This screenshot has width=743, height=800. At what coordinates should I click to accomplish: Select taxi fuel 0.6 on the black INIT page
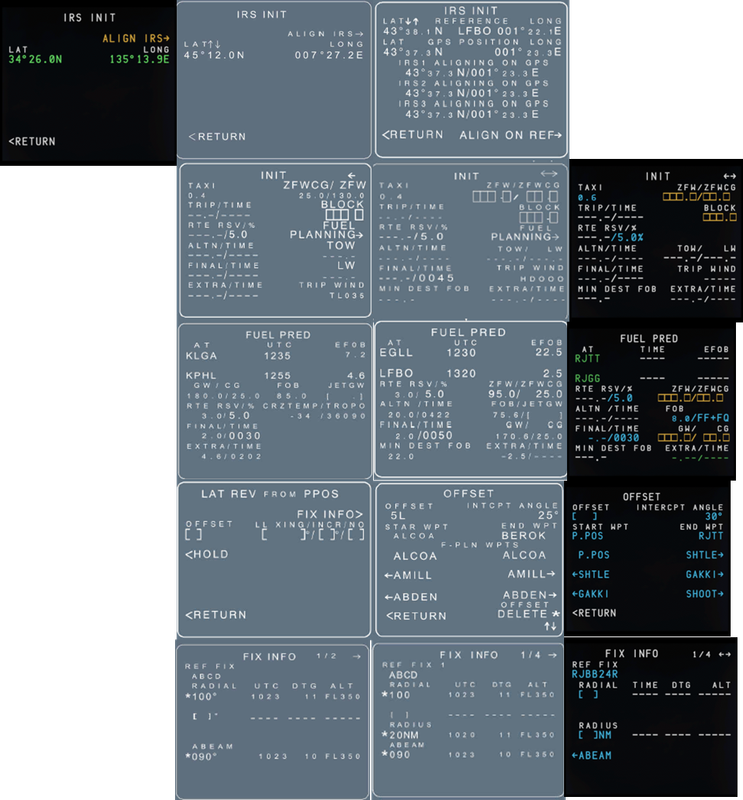[587, 197]
